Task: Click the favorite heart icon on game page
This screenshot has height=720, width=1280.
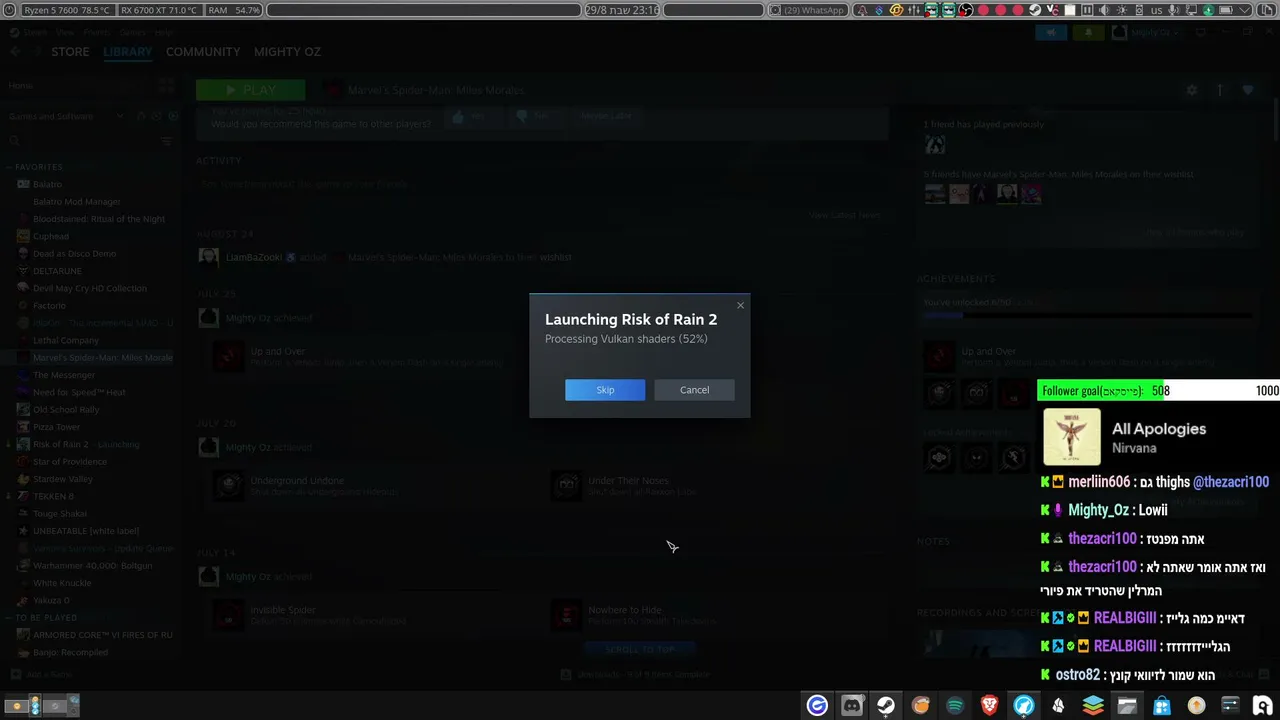Action: pyautogui.click(x=1248, y=90)
